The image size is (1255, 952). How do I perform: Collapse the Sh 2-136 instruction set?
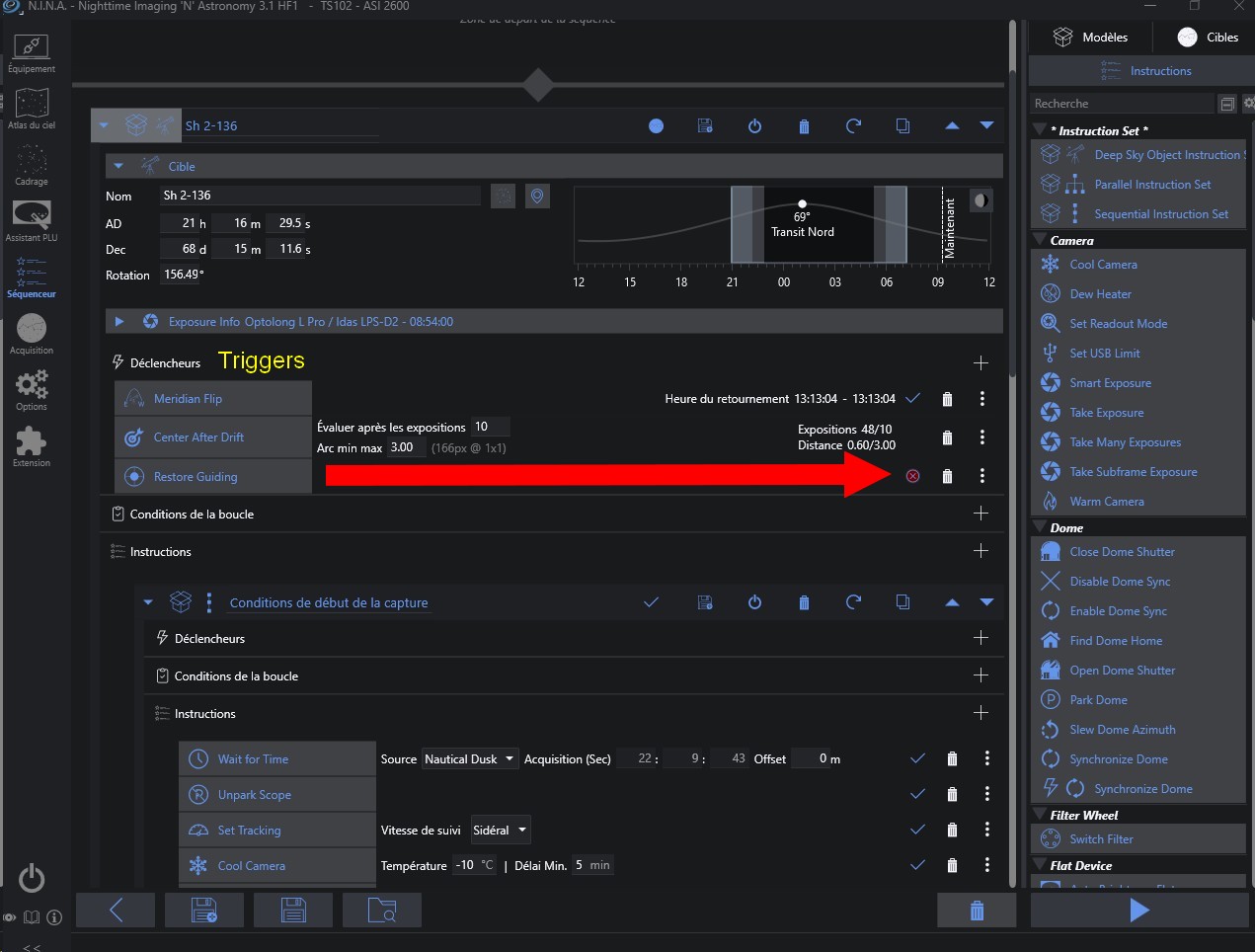[103, 125]
